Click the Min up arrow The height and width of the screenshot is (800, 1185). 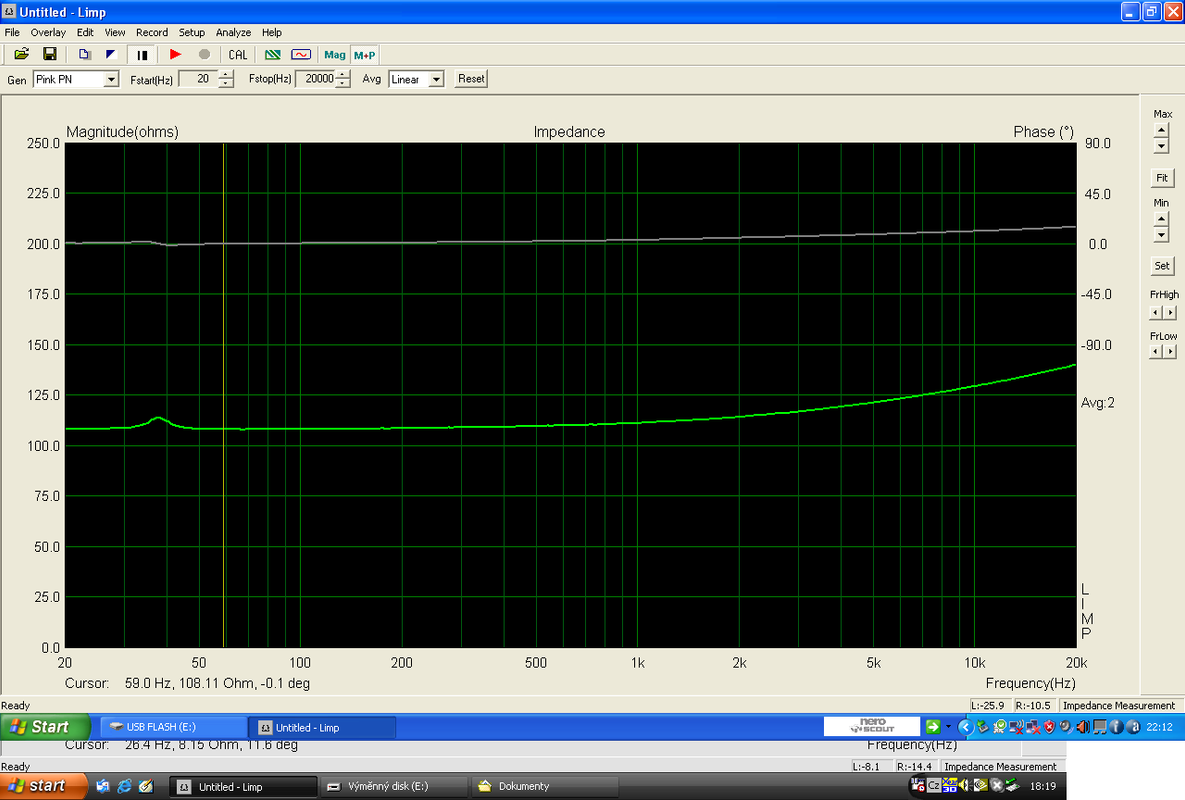coord(1162,219)
